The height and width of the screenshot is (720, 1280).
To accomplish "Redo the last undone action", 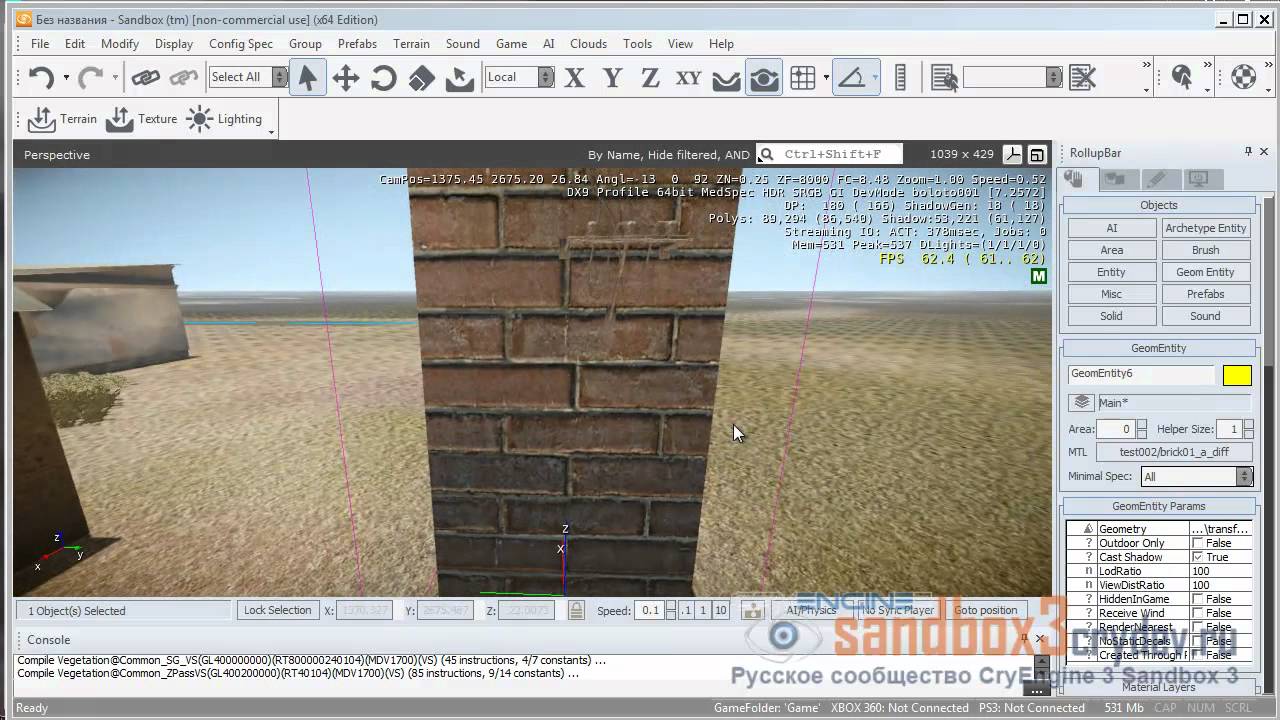I will [x=91, y=77].
